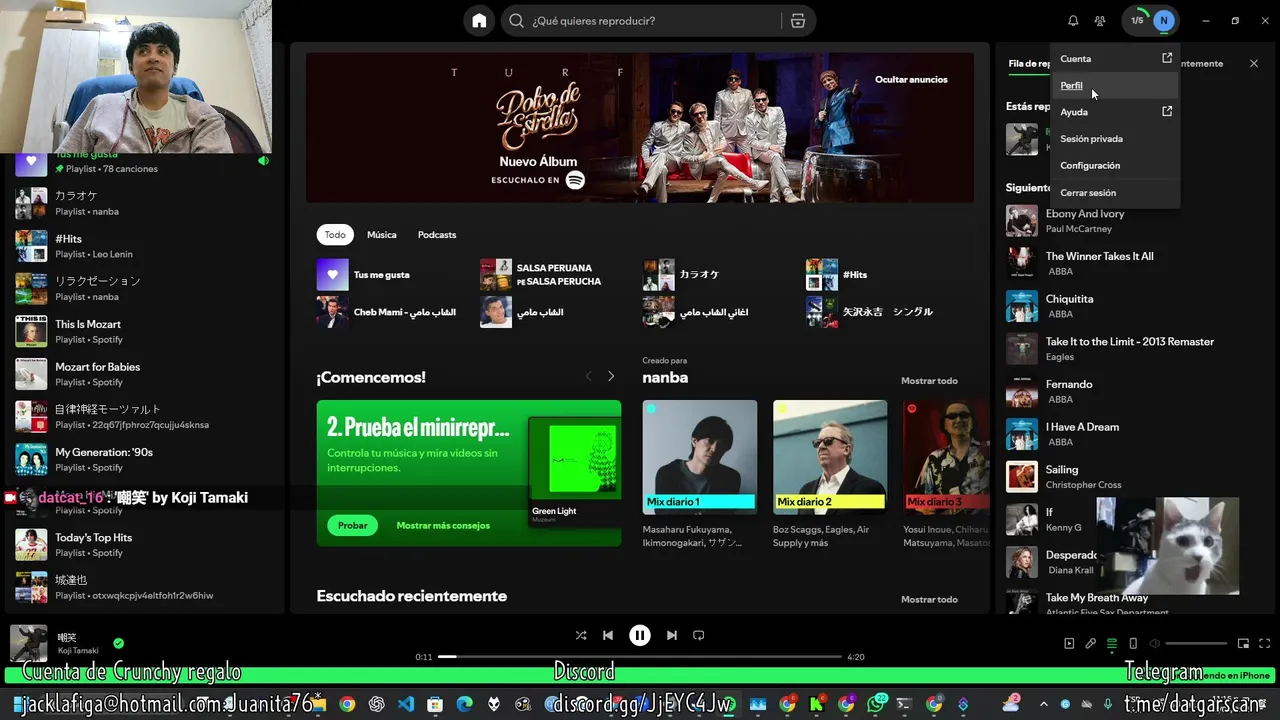Screen dimensions: 1280x720
Task: Switch to the Podcasts filter
Action: point(437,235)
